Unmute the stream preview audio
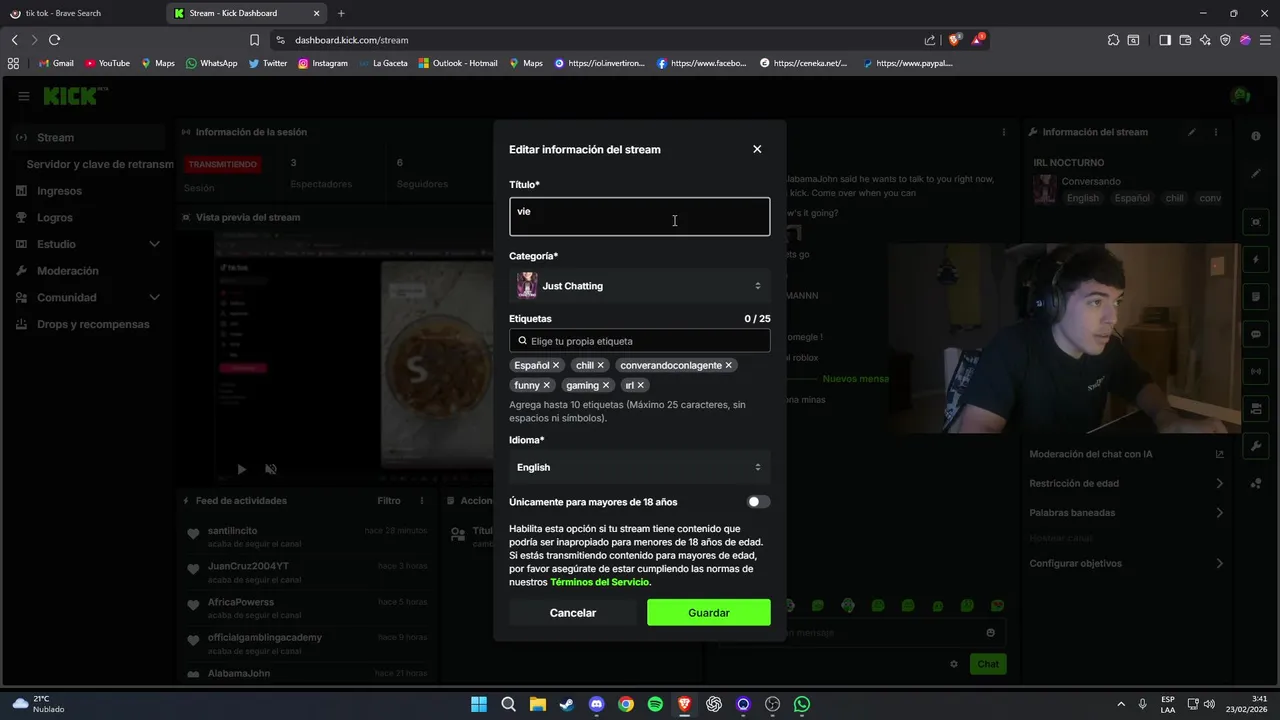The image size is (1280, 720). (x=271, y=469)
